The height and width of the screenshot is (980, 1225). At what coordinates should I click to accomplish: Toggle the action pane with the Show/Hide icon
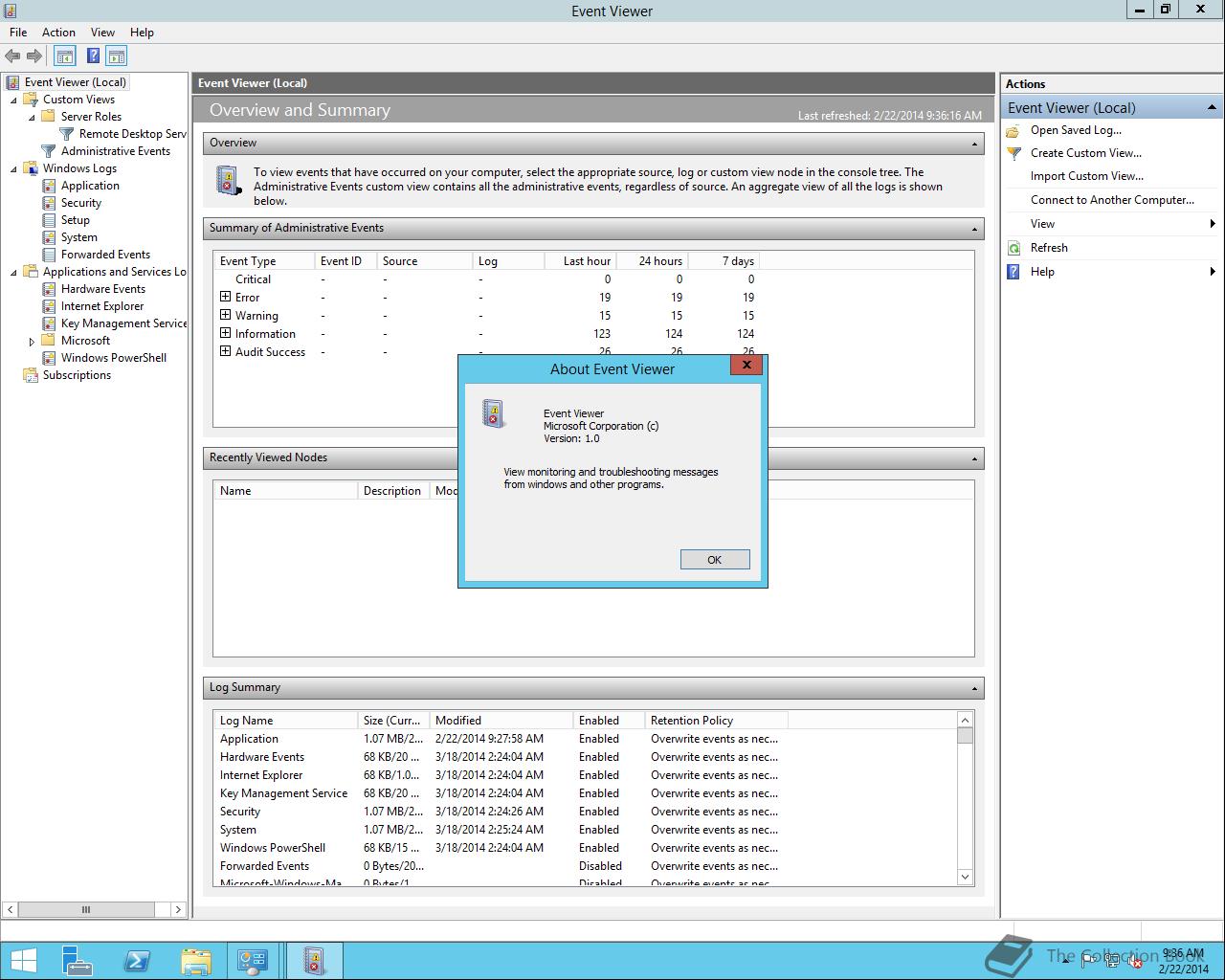coord(117,56)
